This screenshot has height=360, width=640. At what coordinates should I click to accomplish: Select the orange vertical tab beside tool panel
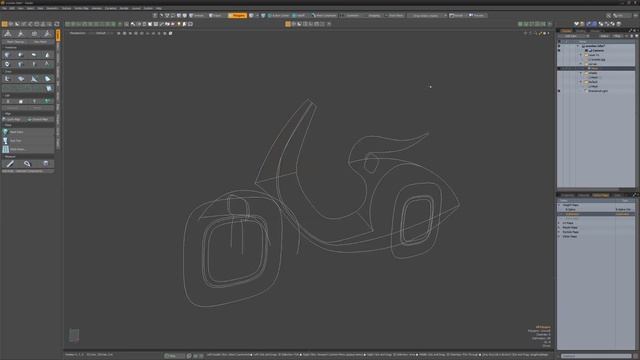pos(58,35)
